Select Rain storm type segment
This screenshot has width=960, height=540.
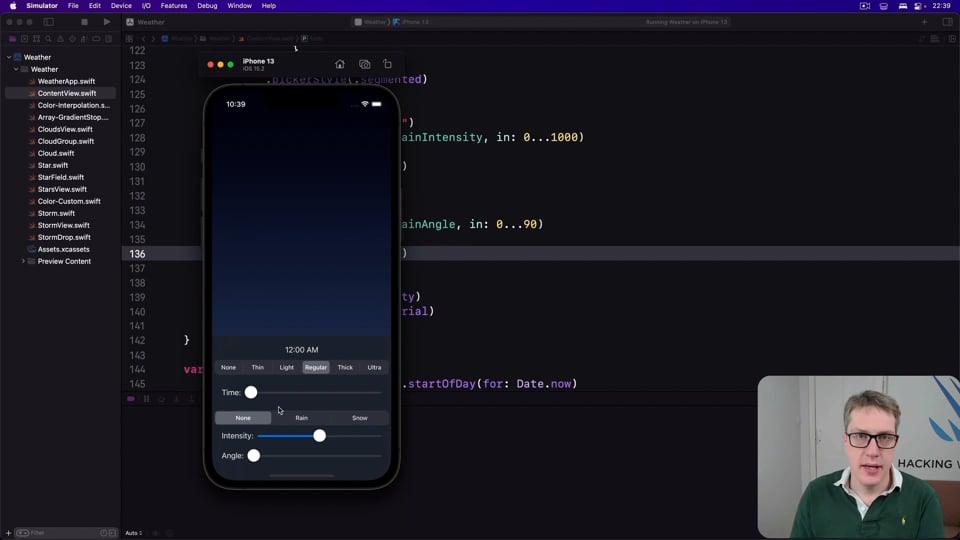pos(302,418)
